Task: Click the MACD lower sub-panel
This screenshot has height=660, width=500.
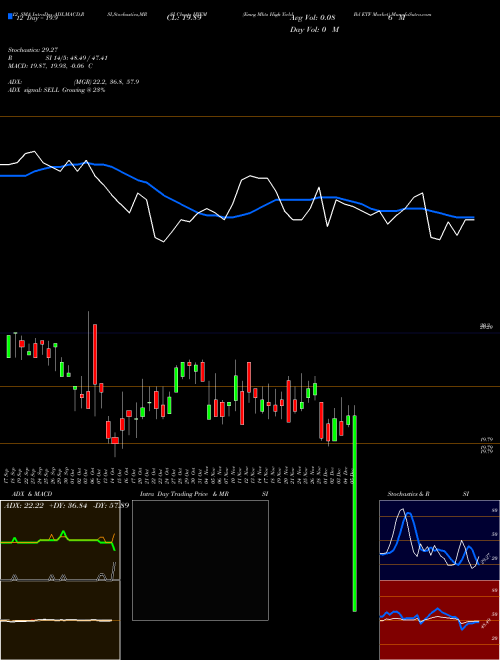Action: [x=60, y=620]
